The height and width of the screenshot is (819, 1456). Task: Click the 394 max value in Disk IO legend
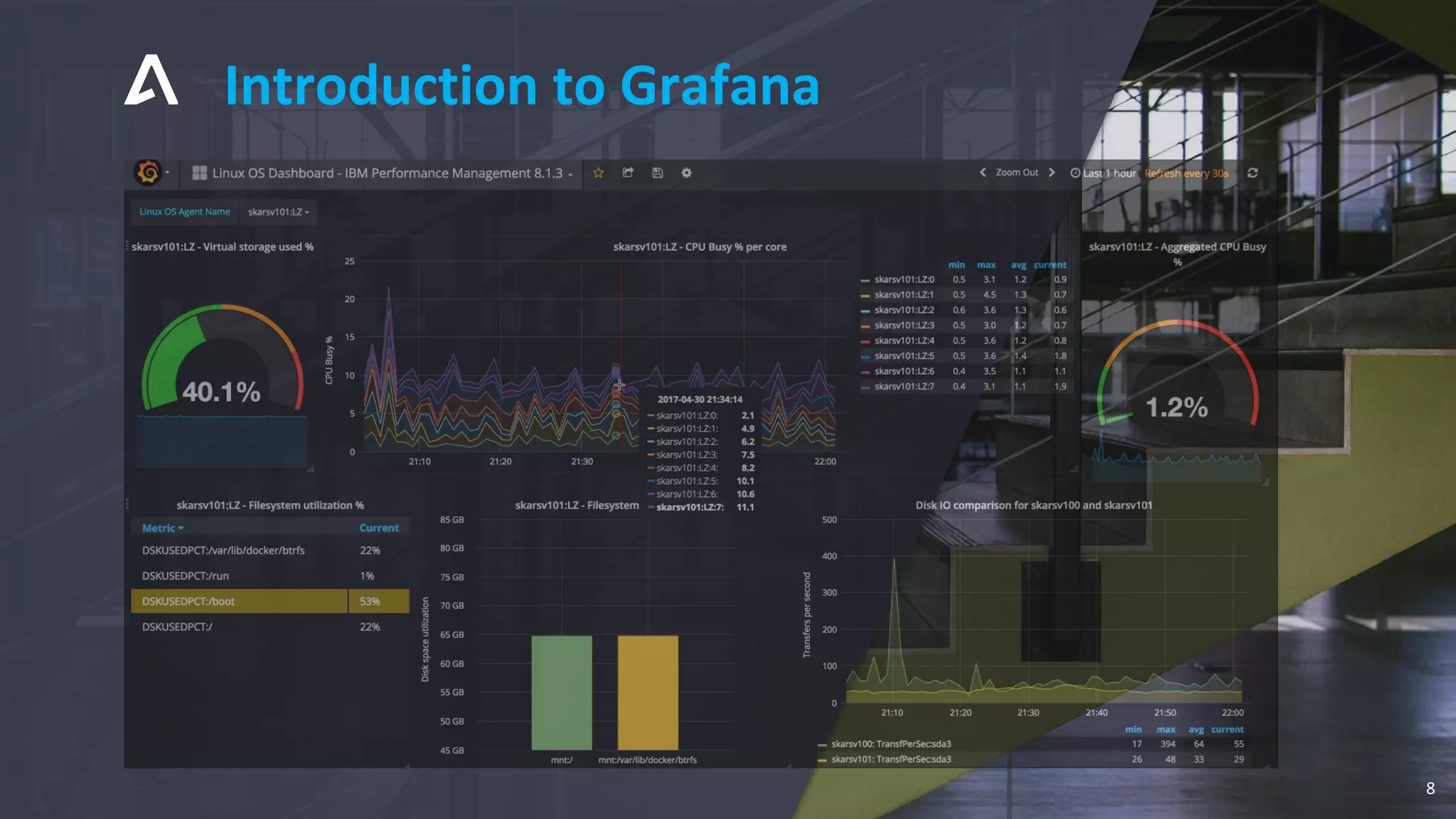1168,744
